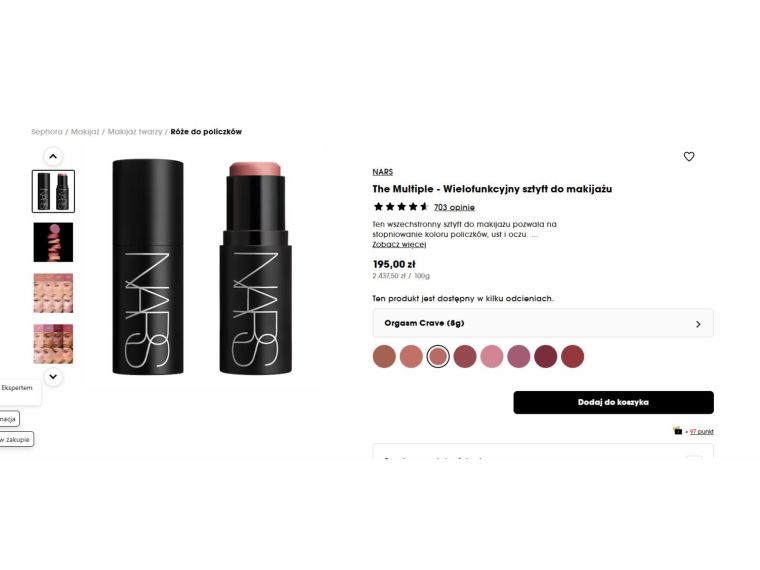Add product to wishlist with heart icon
Image resolution: width=760 pixels, height=570 pixels.
click(x=689, y=157)
